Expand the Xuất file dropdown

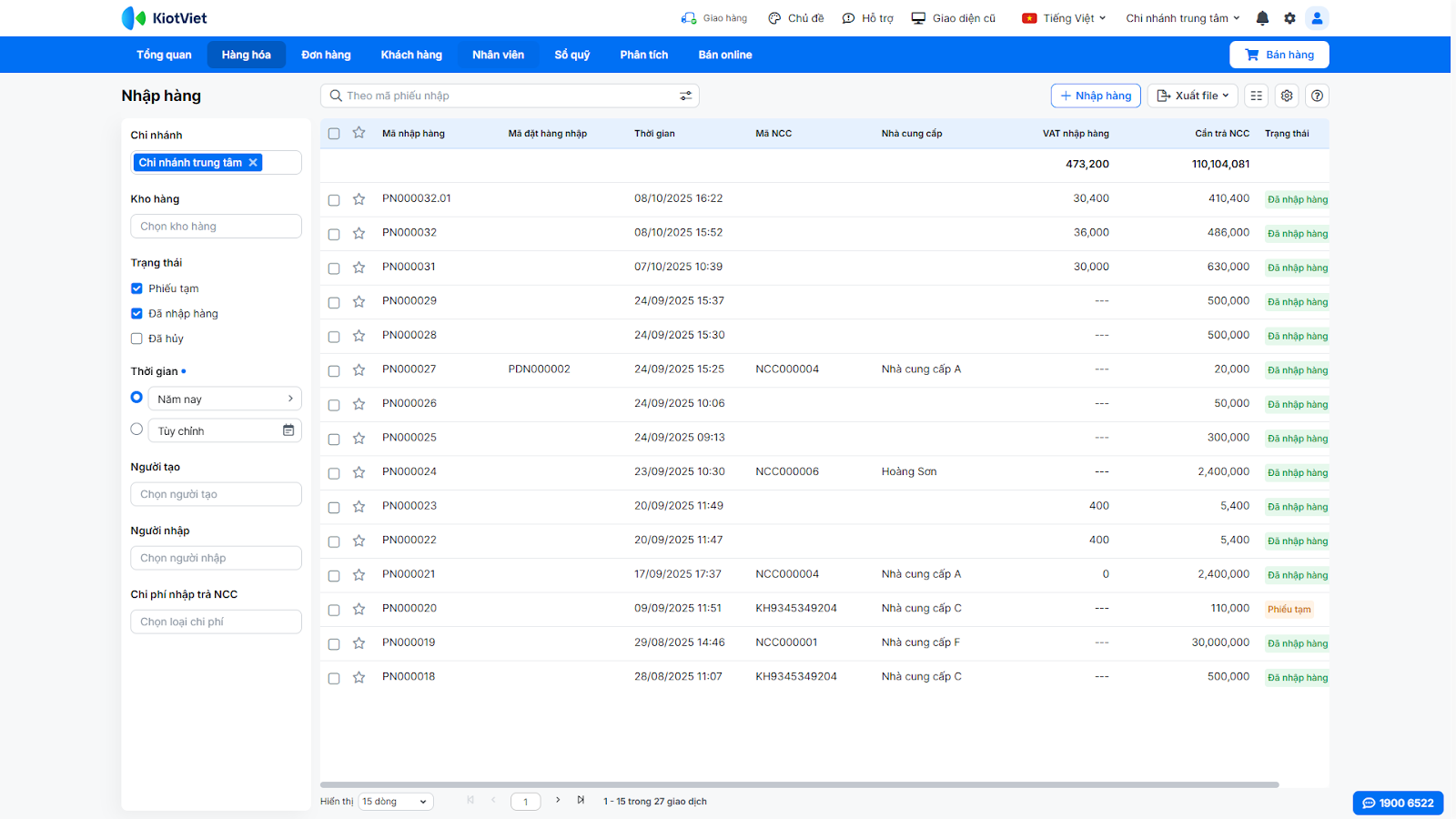pyautogui.click(x=1193, y=96)
